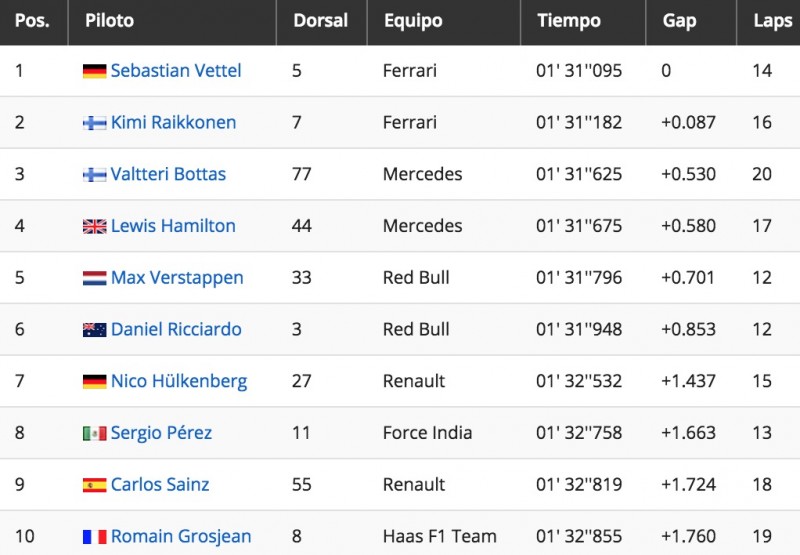The image size is (800, 555).
Task: Click the Australian flag beside Daniel Ricciardo
Action: [x=94, y=330]
